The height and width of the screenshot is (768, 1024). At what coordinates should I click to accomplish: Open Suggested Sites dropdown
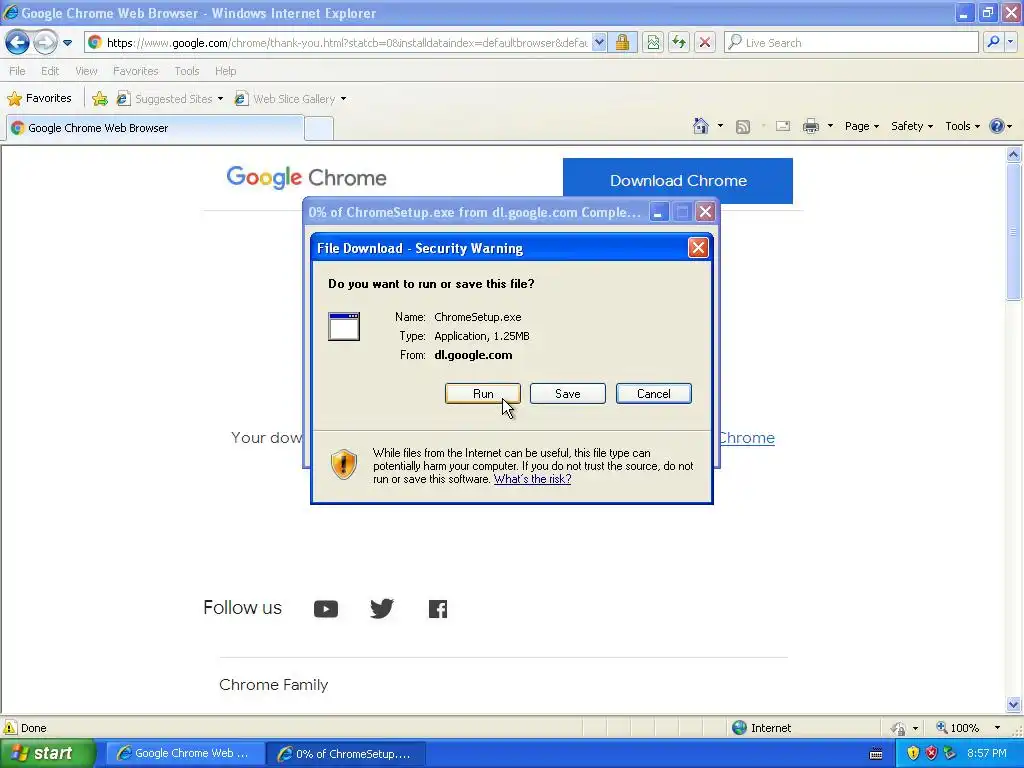click(170, 99)
